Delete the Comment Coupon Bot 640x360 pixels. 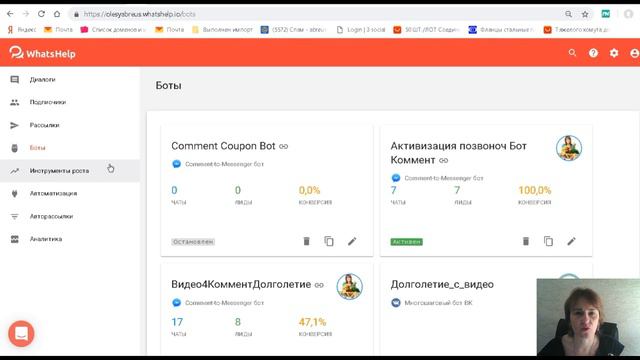[x=307, y=241]
